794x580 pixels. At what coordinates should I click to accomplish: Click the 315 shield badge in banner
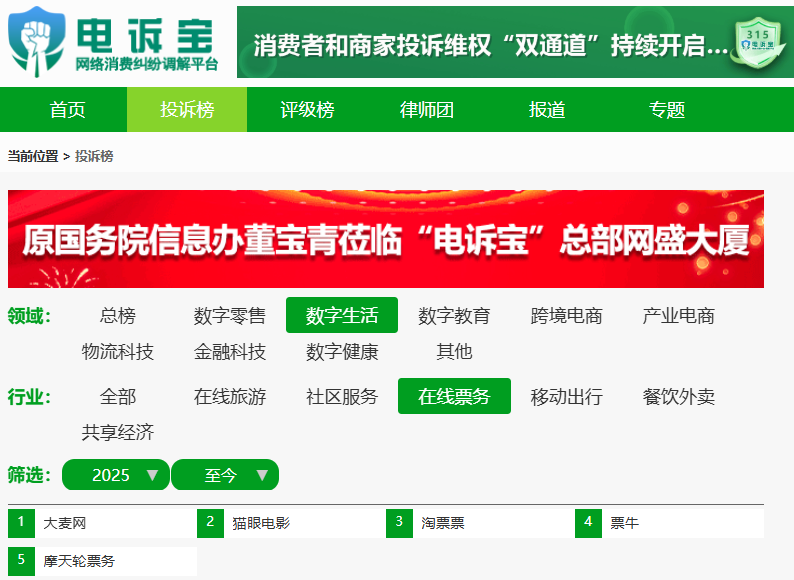758,43
